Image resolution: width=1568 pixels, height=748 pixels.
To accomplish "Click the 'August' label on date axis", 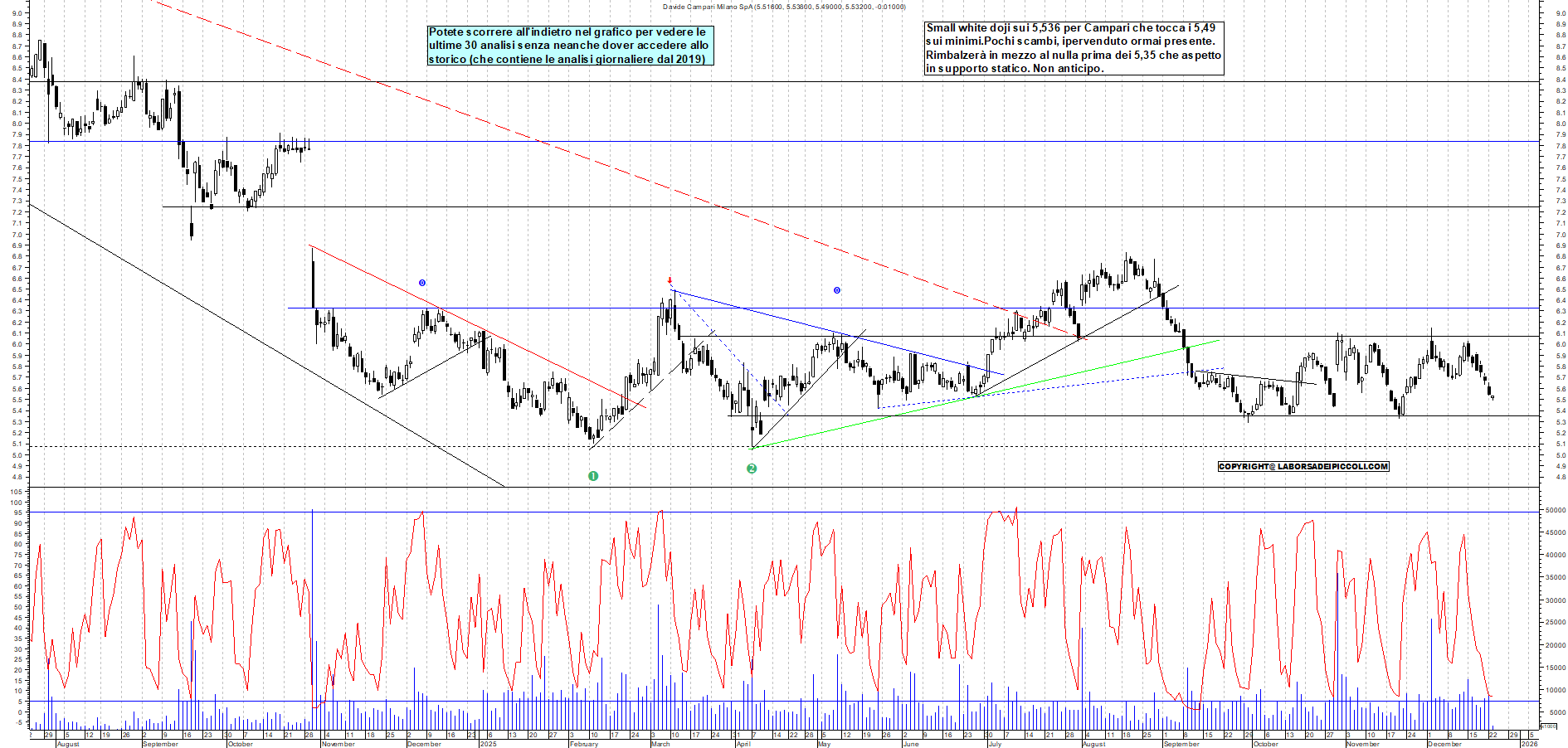I will tap(68, 744).
